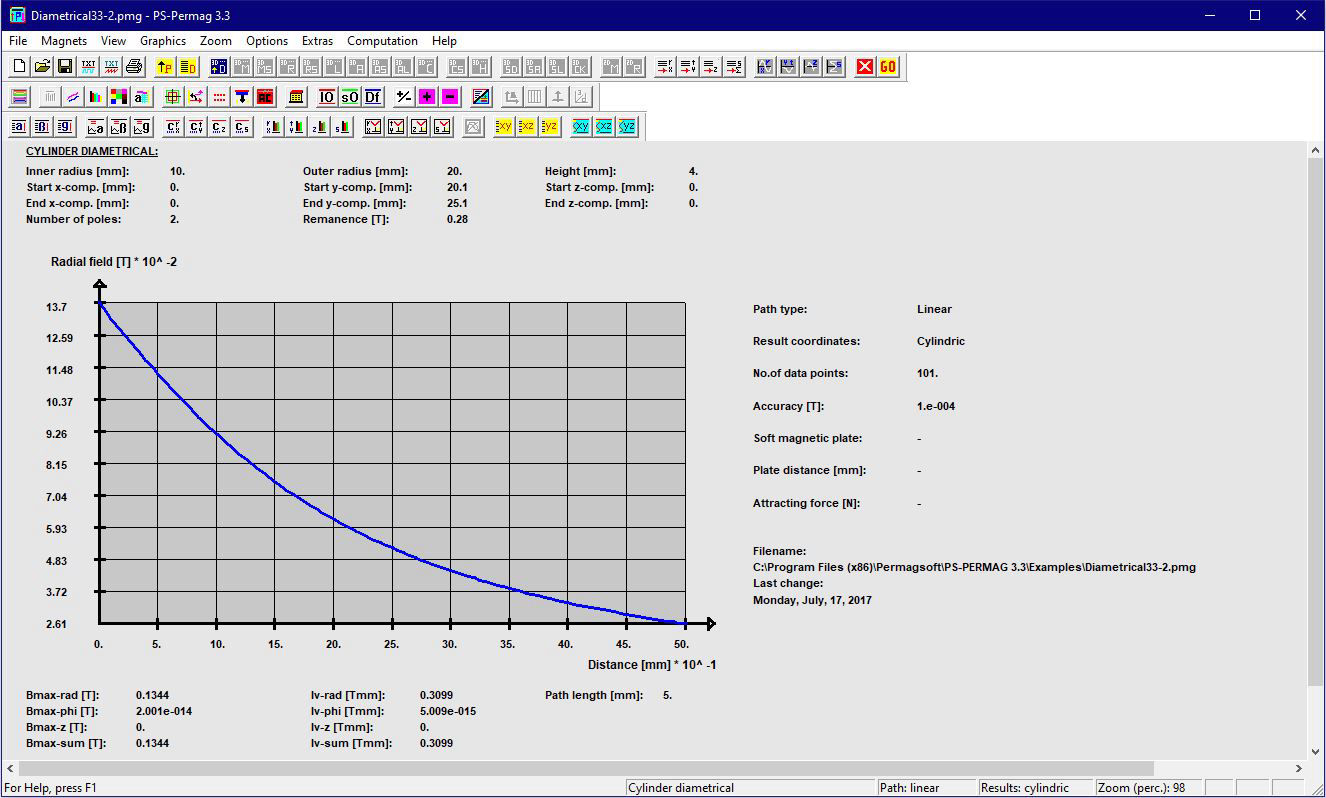Open the Computation menu

[382, 41]
